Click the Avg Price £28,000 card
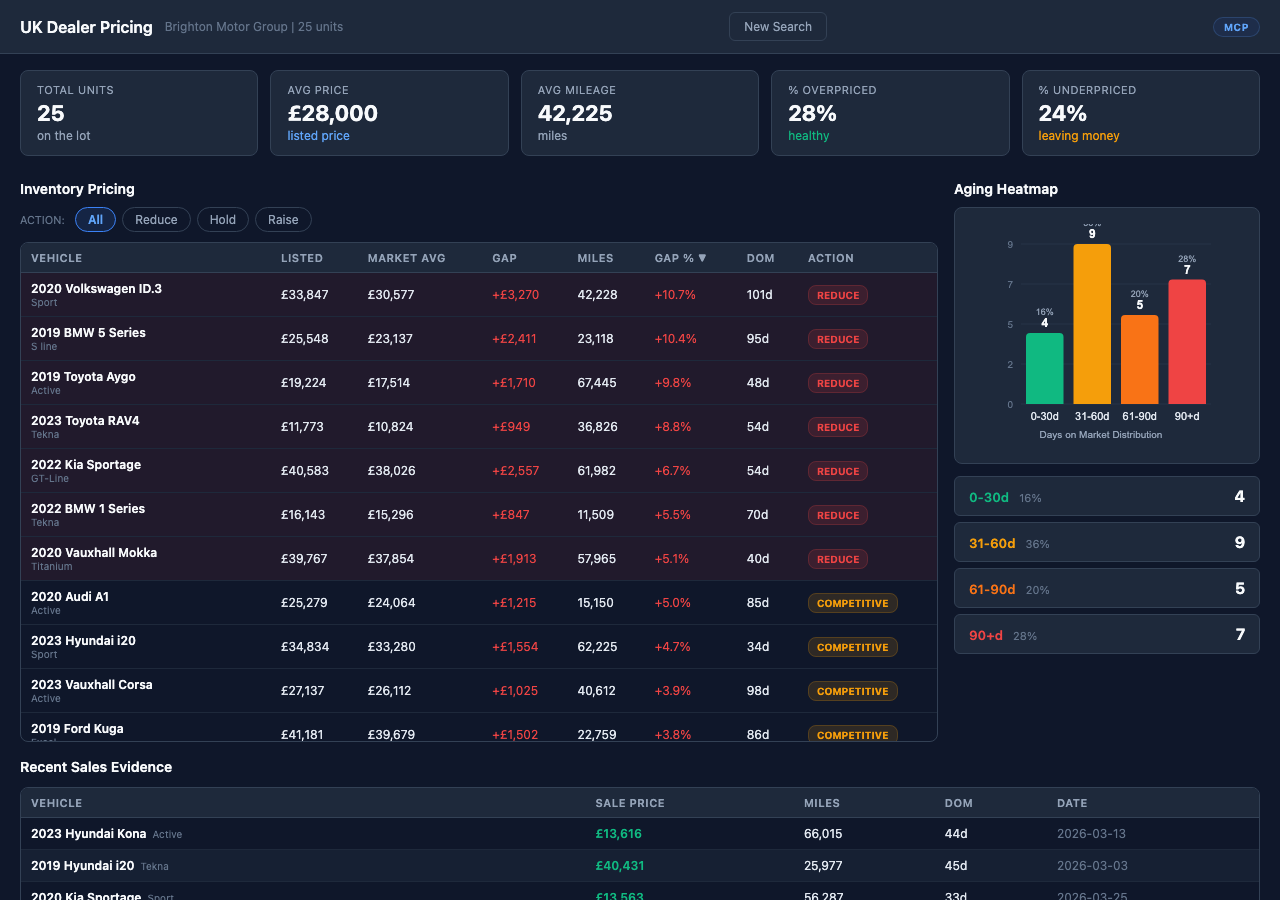The image size is (1280, 900). [x=389, y=113]
